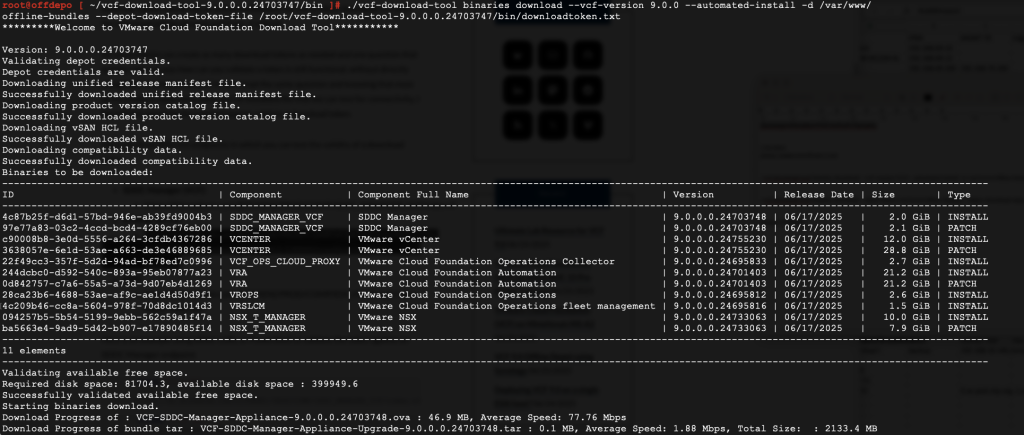
Task: Select version 9.0.0.0.24695833
Action: coord(720,261)
